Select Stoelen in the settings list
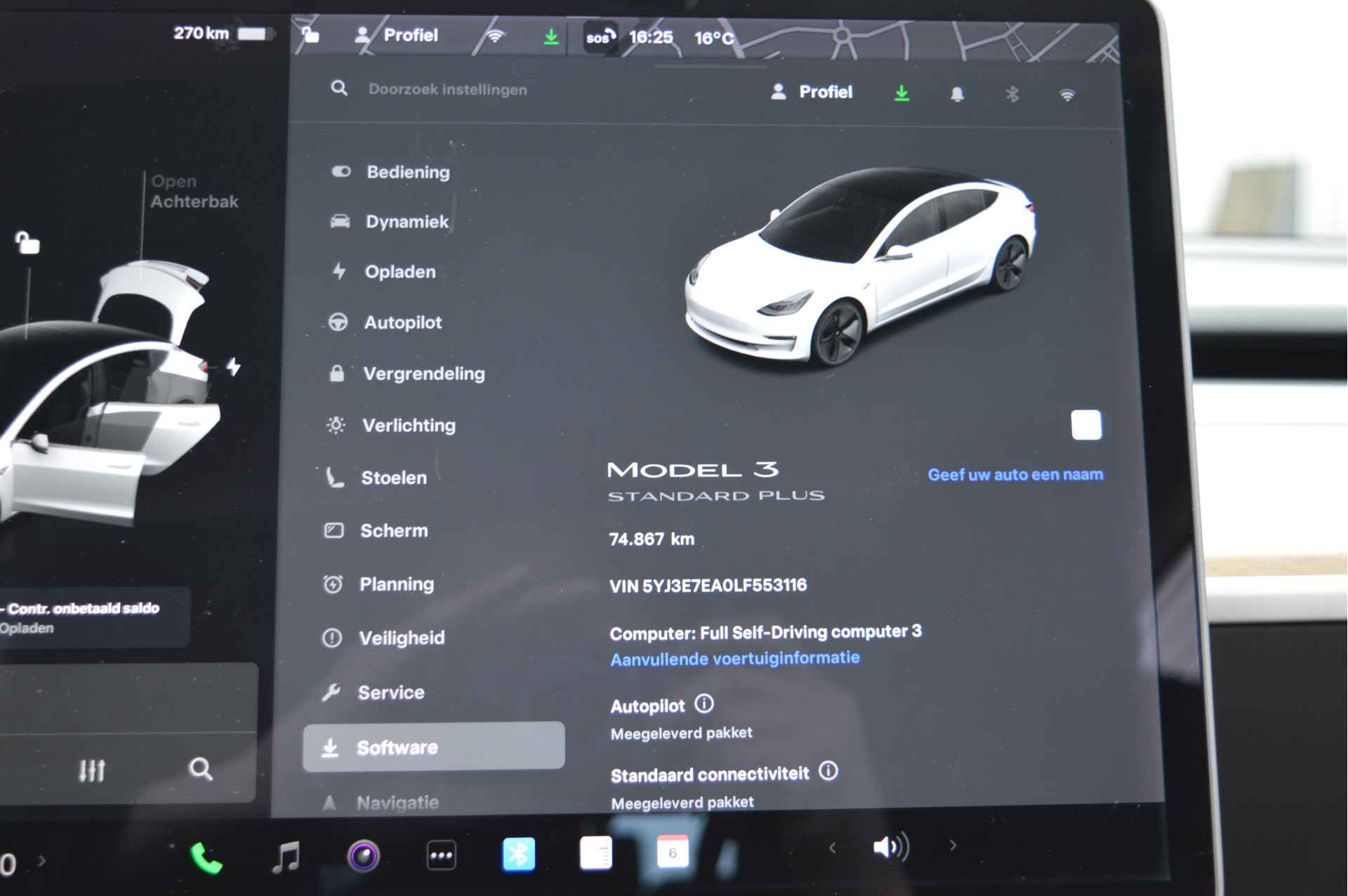This screenshot has width=1348, height=896. coord(376,478)
